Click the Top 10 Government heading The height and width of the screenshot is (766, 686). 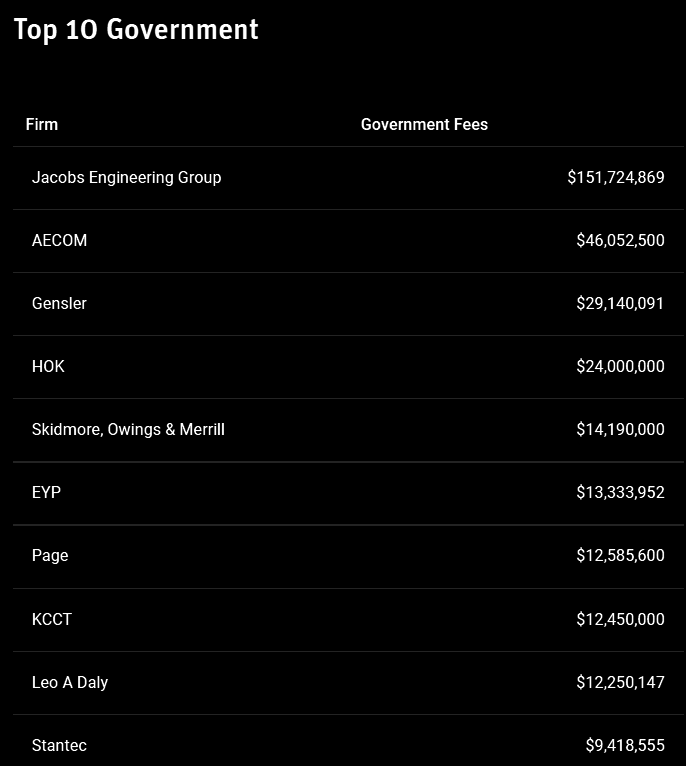[x=136, y=29]
